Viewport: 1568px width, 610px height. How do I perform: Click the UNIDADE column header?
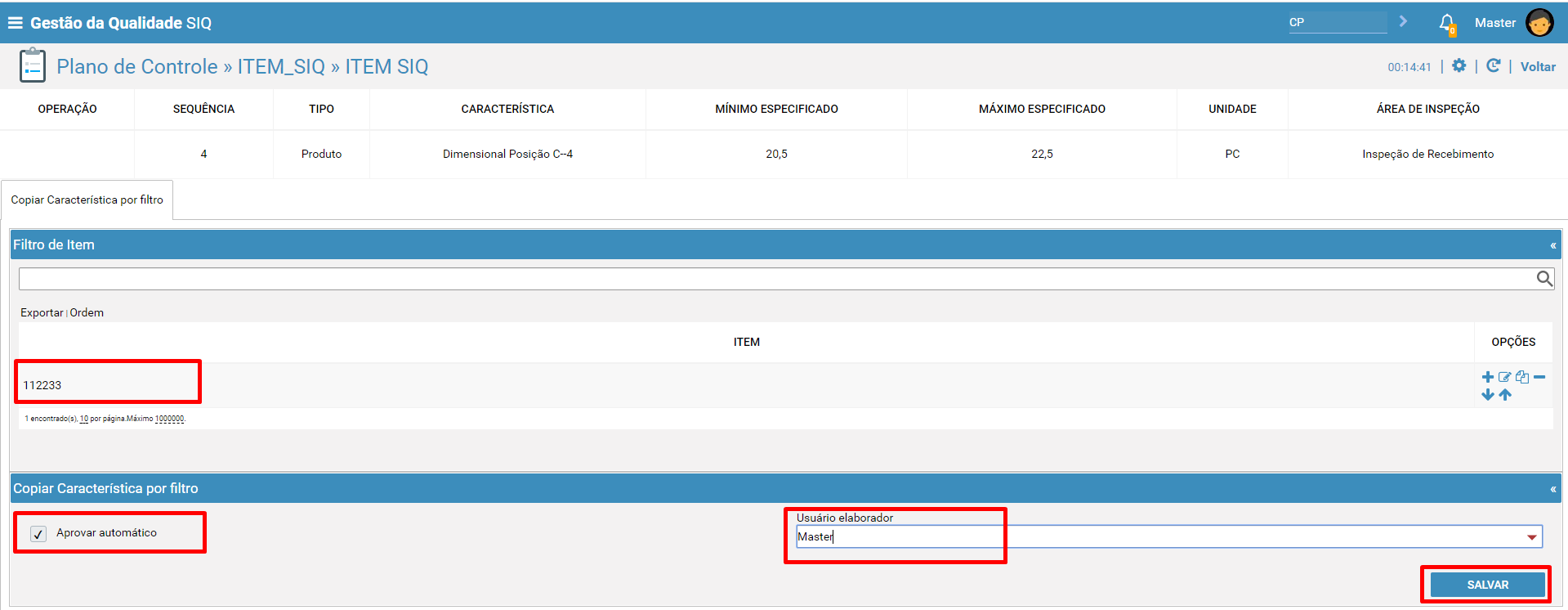pyautogui.click(x=1232, y=109)
